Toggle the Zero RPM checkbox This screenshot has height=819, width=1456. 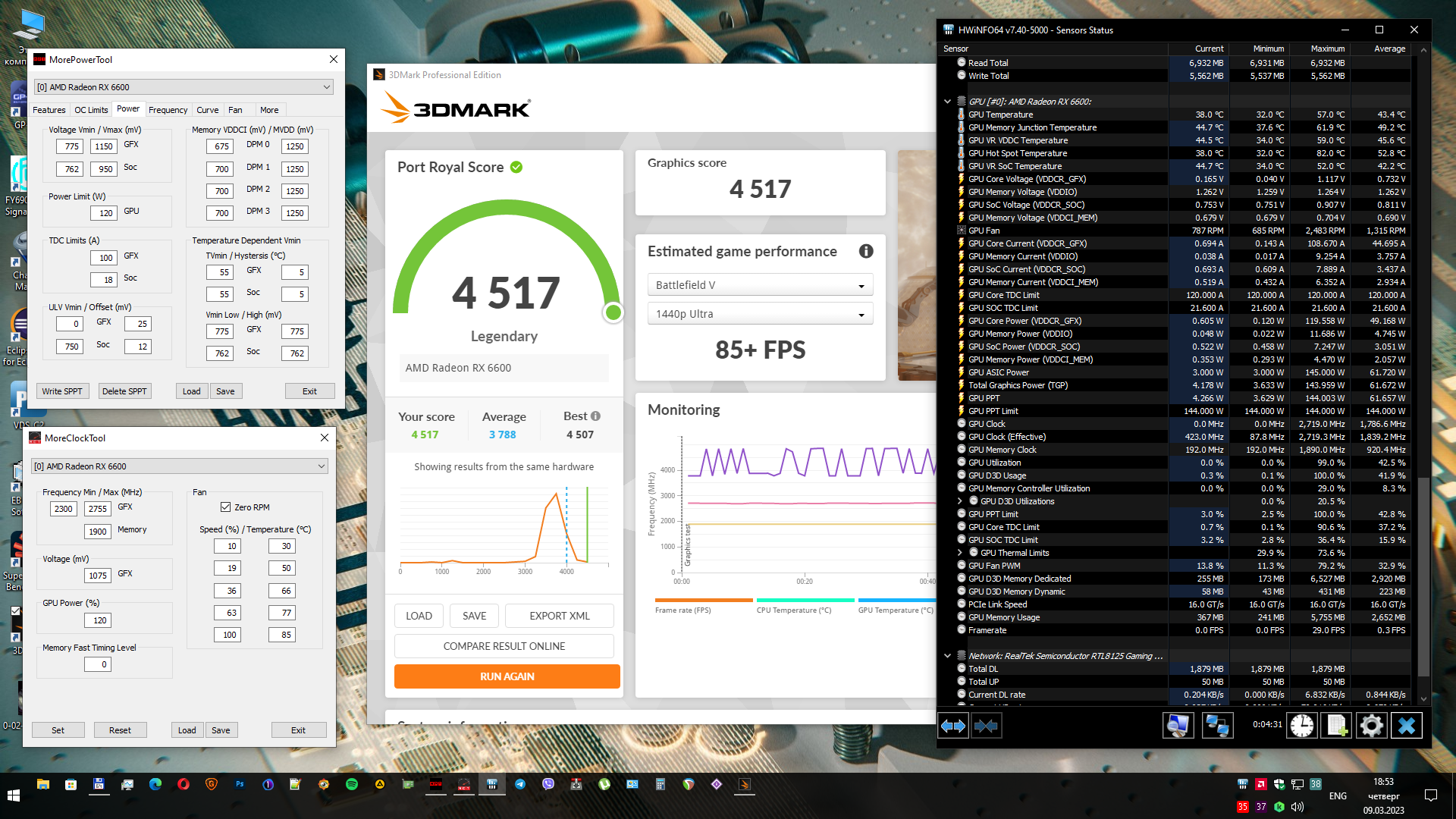[x=225, y=507]
